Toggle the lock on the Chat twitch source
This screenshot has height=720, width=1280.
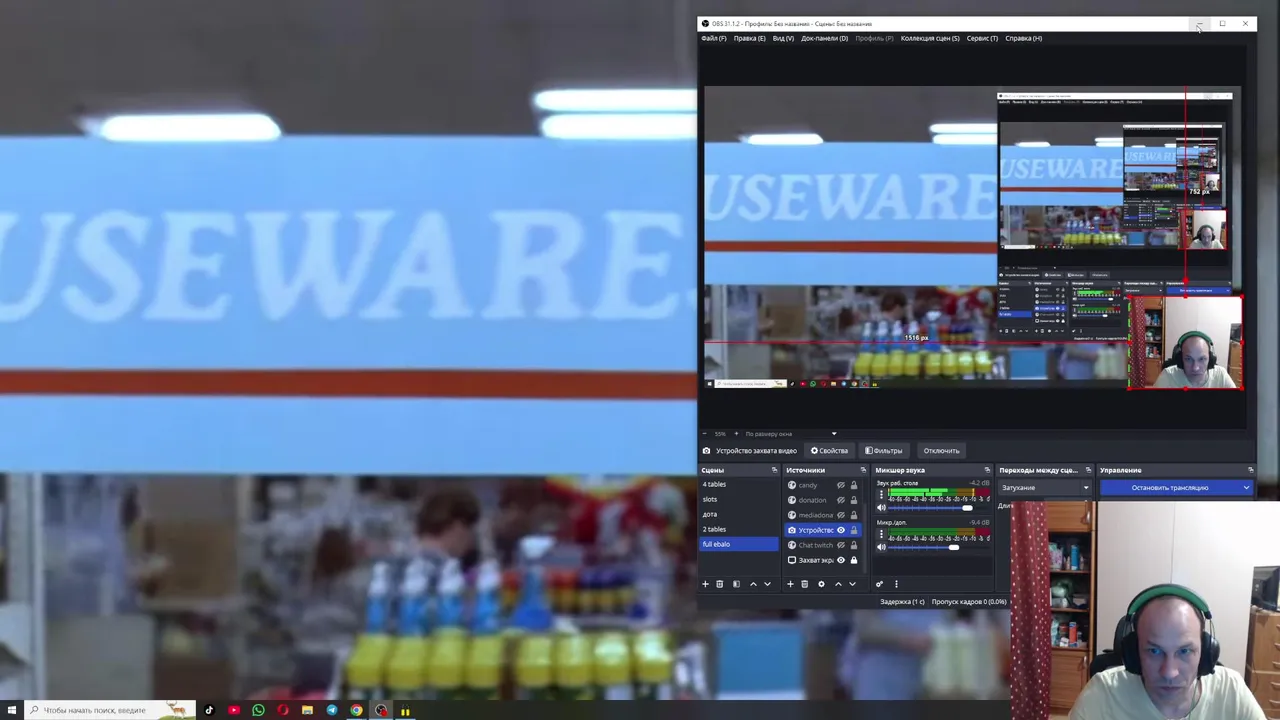point(853,545)
